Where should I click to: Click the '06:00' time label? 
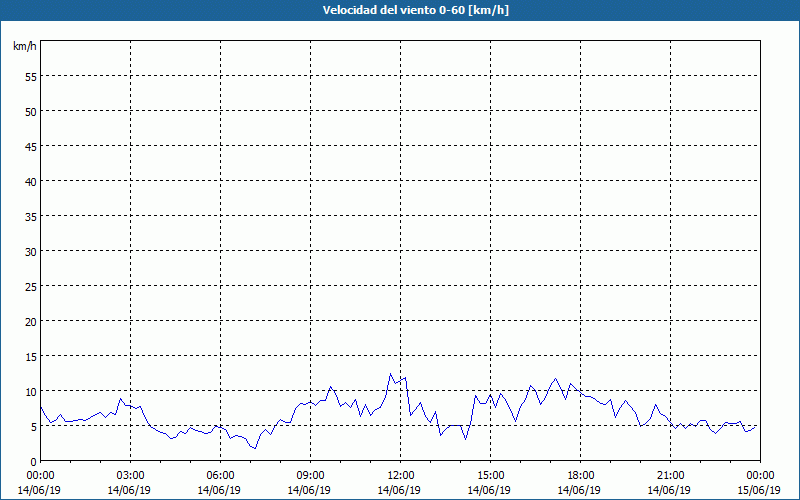pos(220,476)
